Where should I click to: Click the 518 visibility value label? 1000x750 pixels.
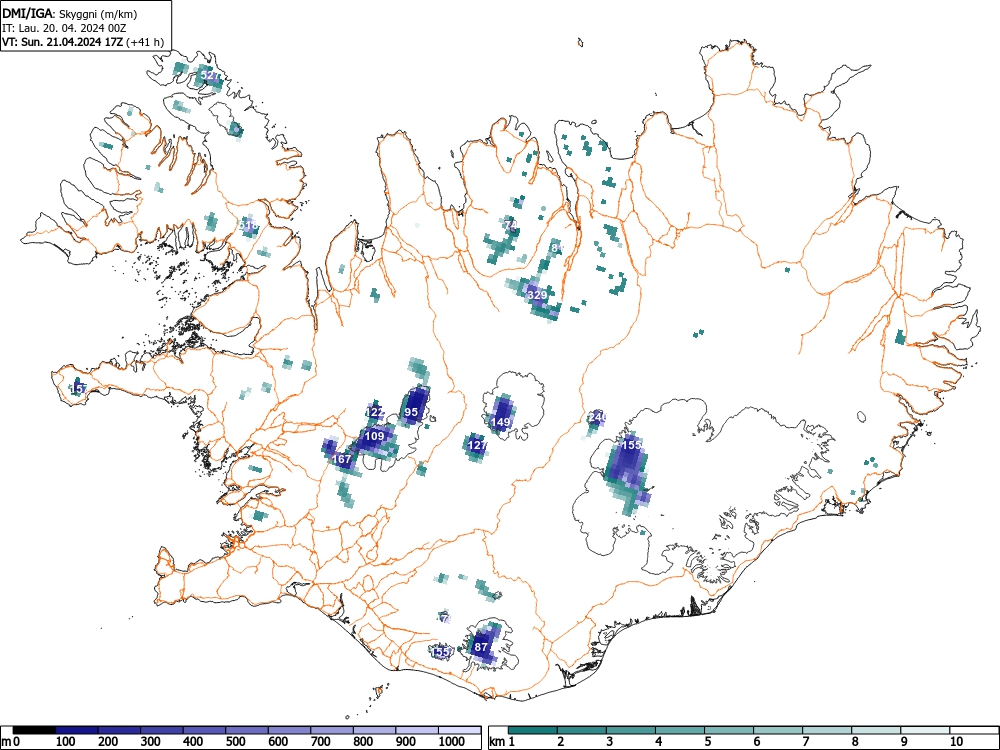pyautogui.click(x=249, y=226)
